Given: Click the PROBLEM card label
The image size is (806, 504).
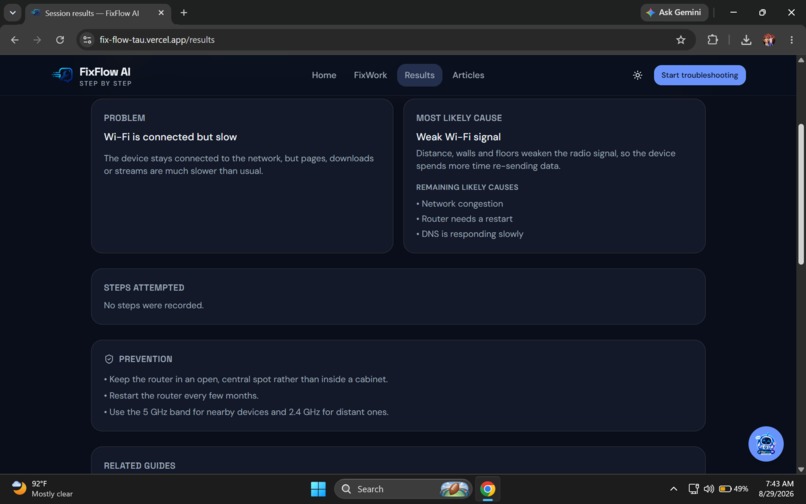Looking at the screenshot, I should 124,118.
